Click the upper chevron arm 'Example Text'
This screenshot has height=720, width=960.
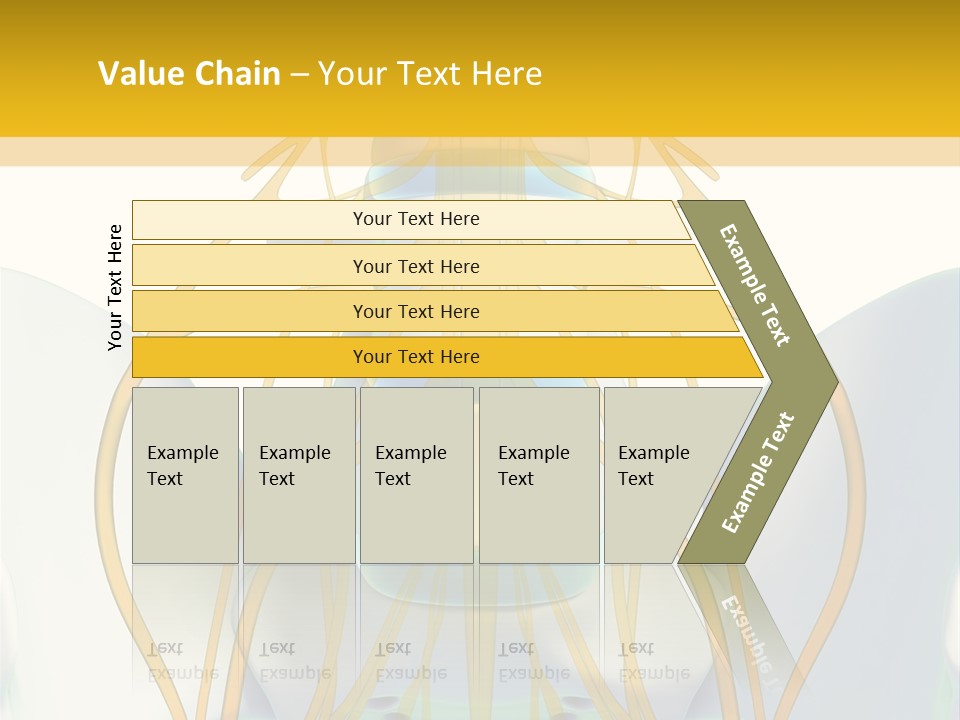pos(755,285)
